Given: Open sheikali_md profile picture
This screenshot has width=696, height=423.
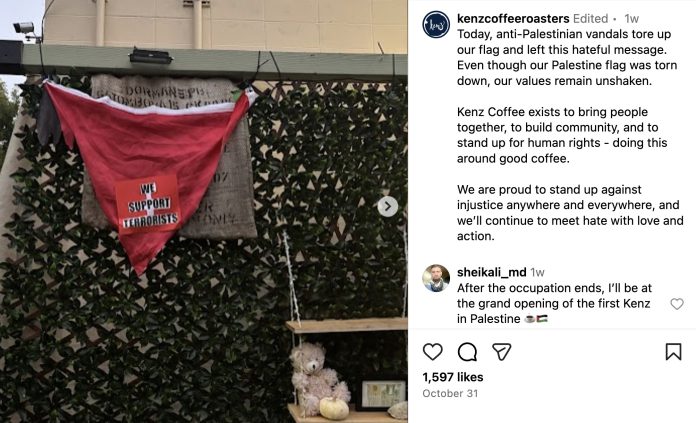Looking at the screenshot, I should (x=436, y=278).
